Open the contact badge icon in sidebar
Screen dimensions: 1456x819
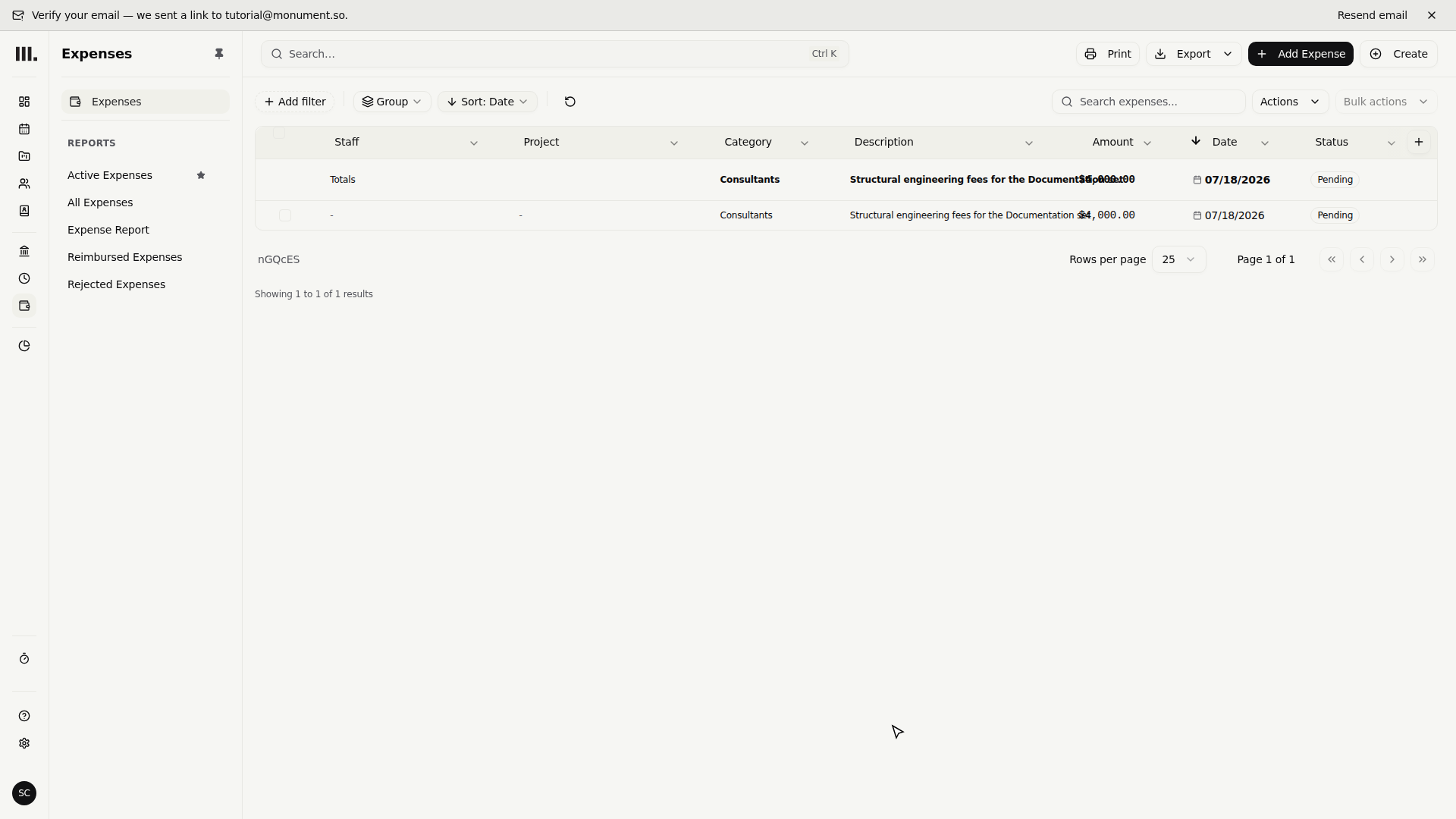point(24,211)
